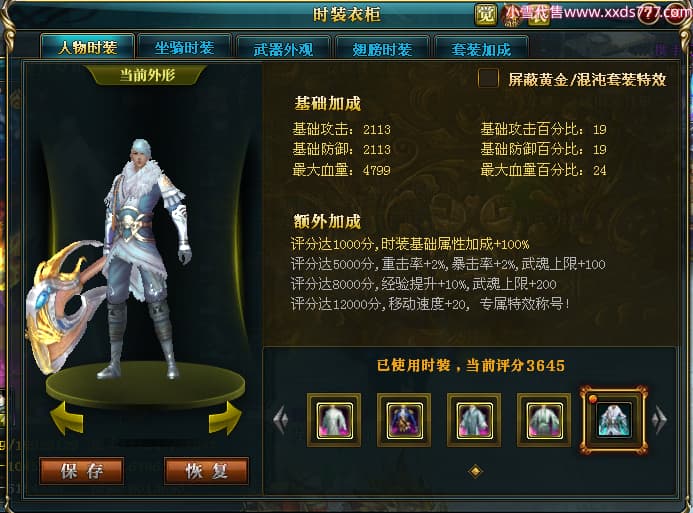Pick the fourth pale green robe costume icon
This screenshot has height=513, width=693.
pos(544,420)
